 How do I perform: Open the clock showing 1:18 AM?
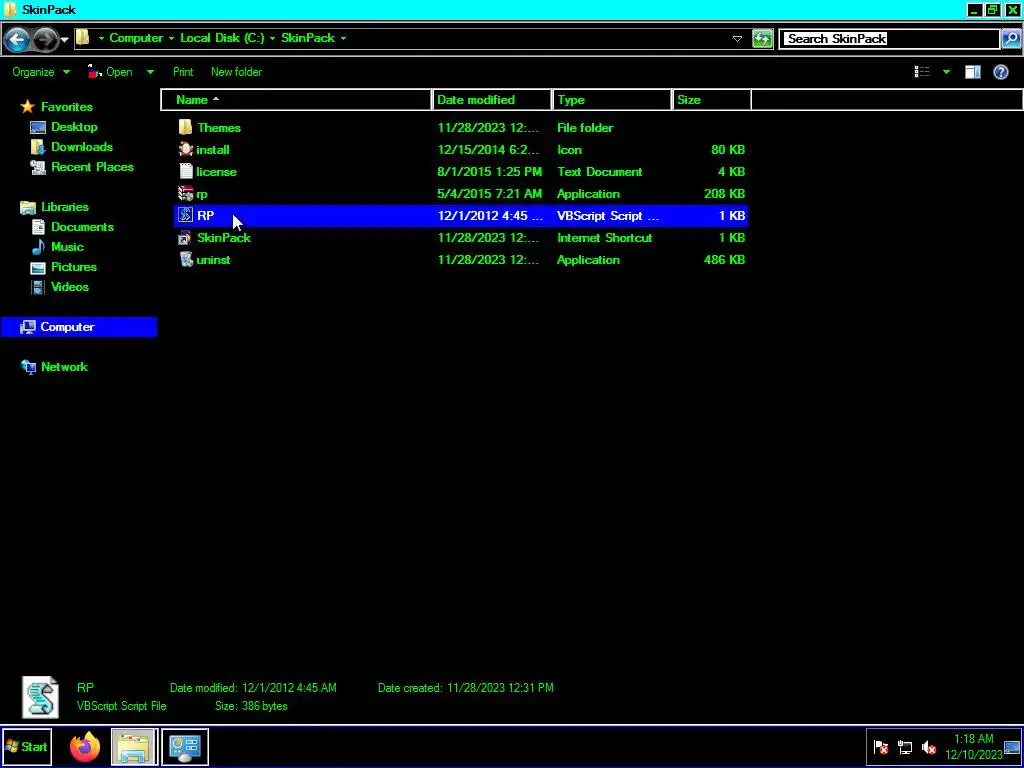(x=974, y=746)
